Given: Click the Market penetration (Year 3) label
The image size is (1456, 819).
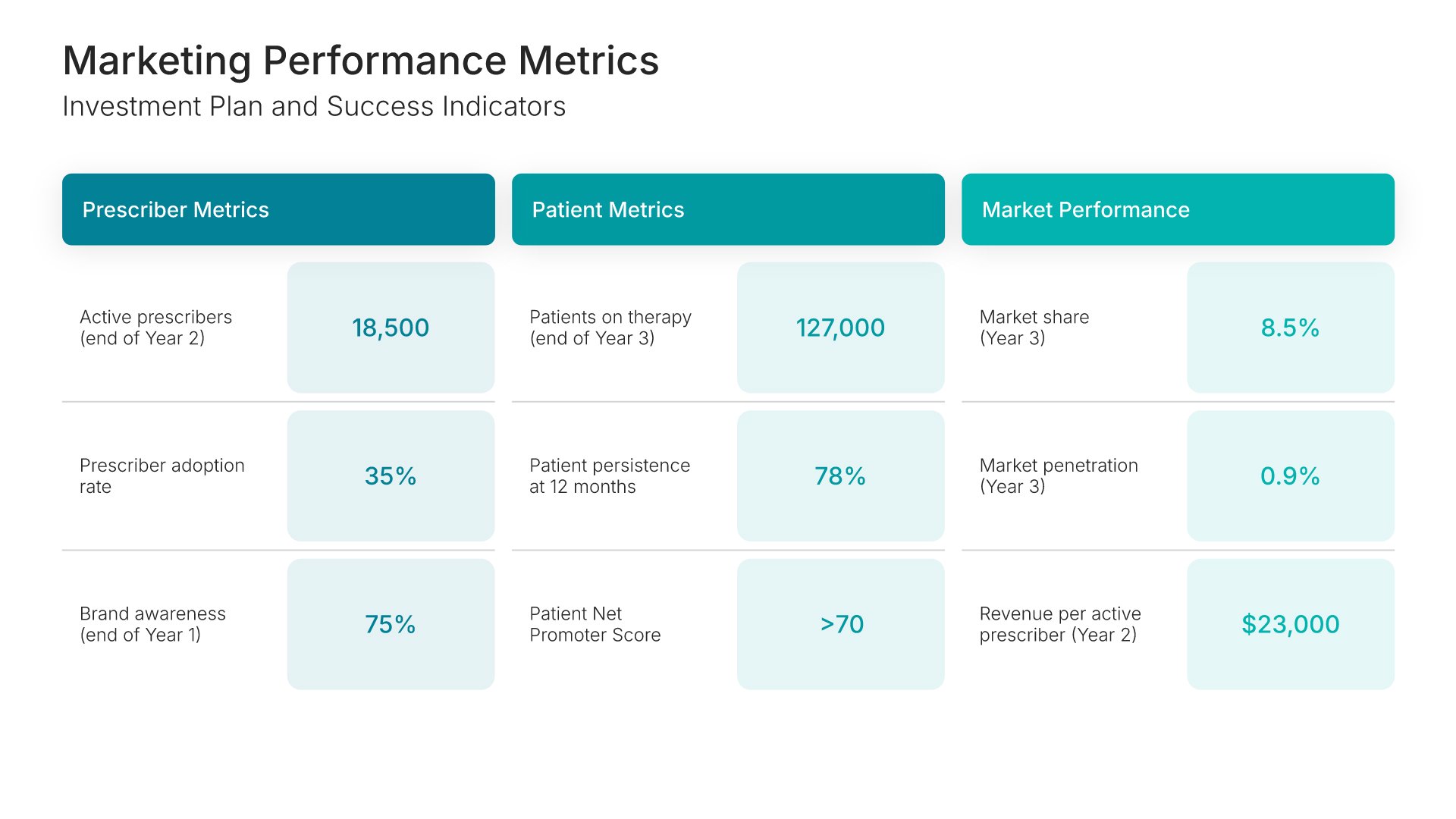Looking at the screenshot, I should click(1058, 476).
